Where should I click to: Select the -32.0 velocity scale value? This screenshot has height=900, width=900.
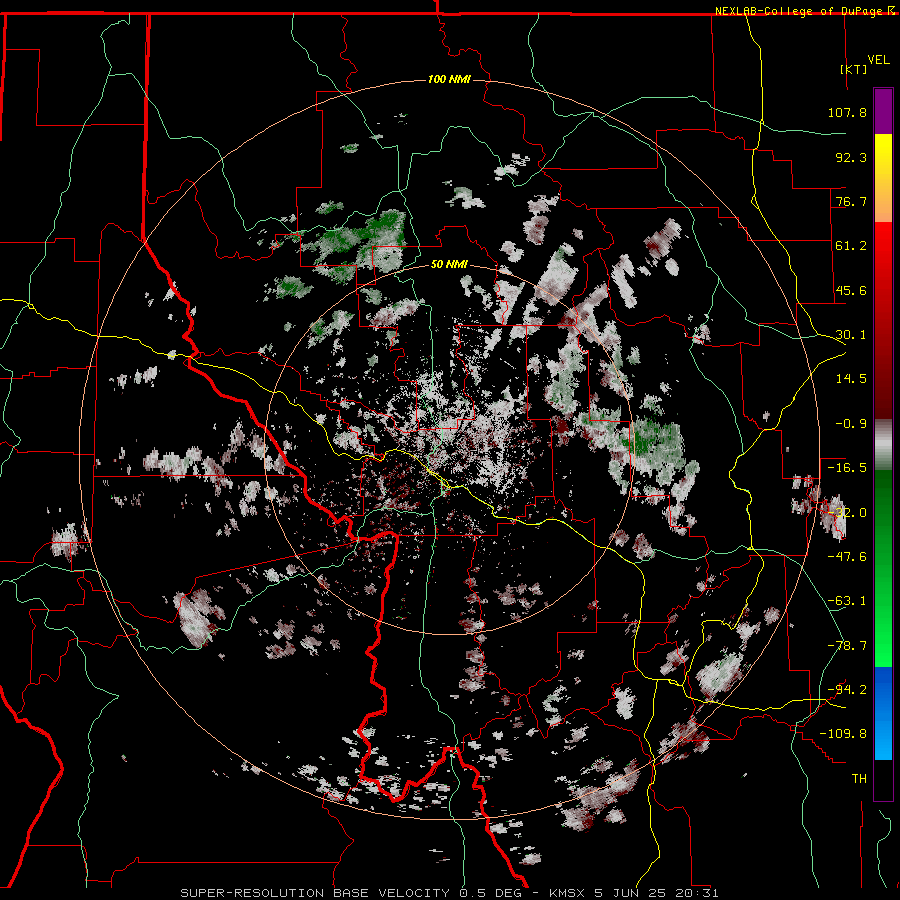click(847, 513)
